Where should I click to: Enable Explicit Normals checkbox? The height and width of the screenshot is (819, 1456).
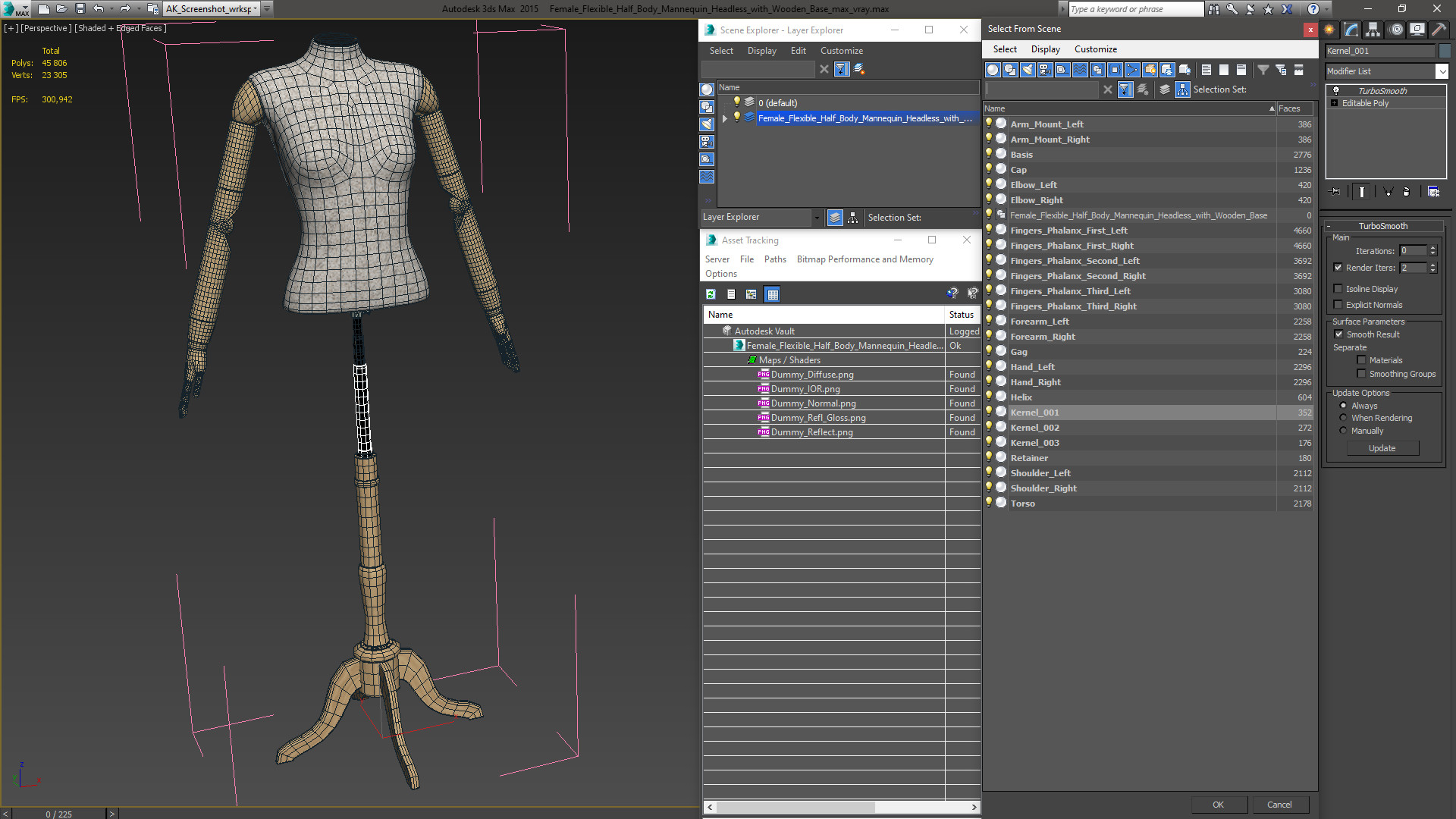pyautogui.click(x=1338, y=305)
